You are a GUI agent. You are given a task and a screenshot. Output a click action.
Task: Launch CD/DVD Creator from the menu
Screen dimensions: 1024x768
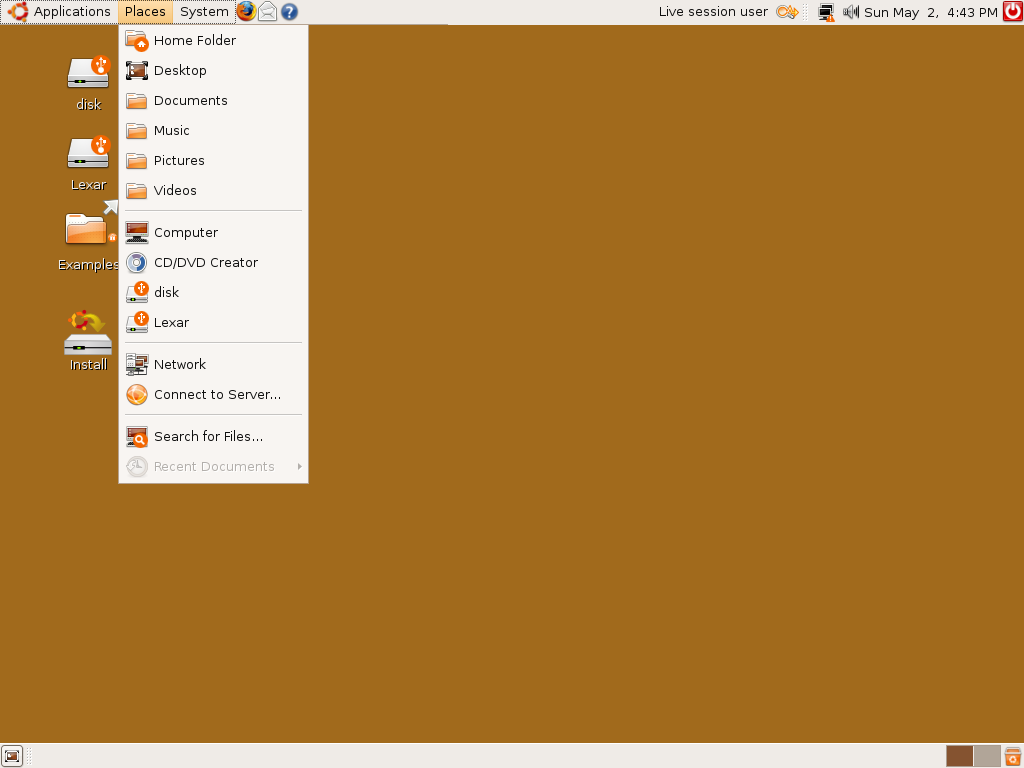pos(214,263)
